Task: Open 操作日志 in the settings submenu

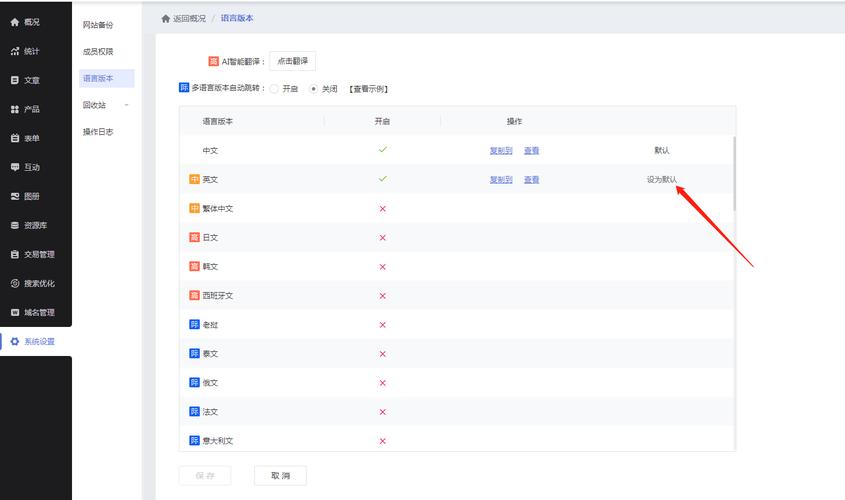Action: coord(98,132)
